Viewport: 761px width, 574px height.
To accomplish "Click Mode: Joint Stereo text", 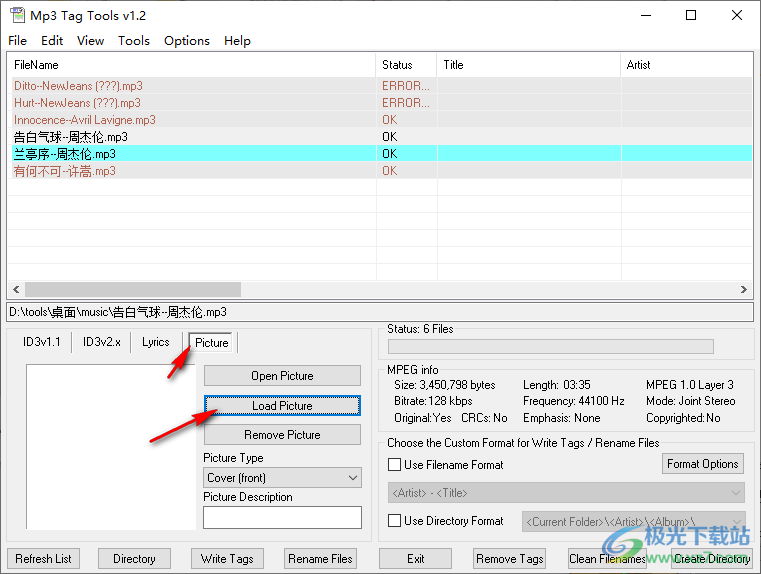I will (x=691, y=401).
